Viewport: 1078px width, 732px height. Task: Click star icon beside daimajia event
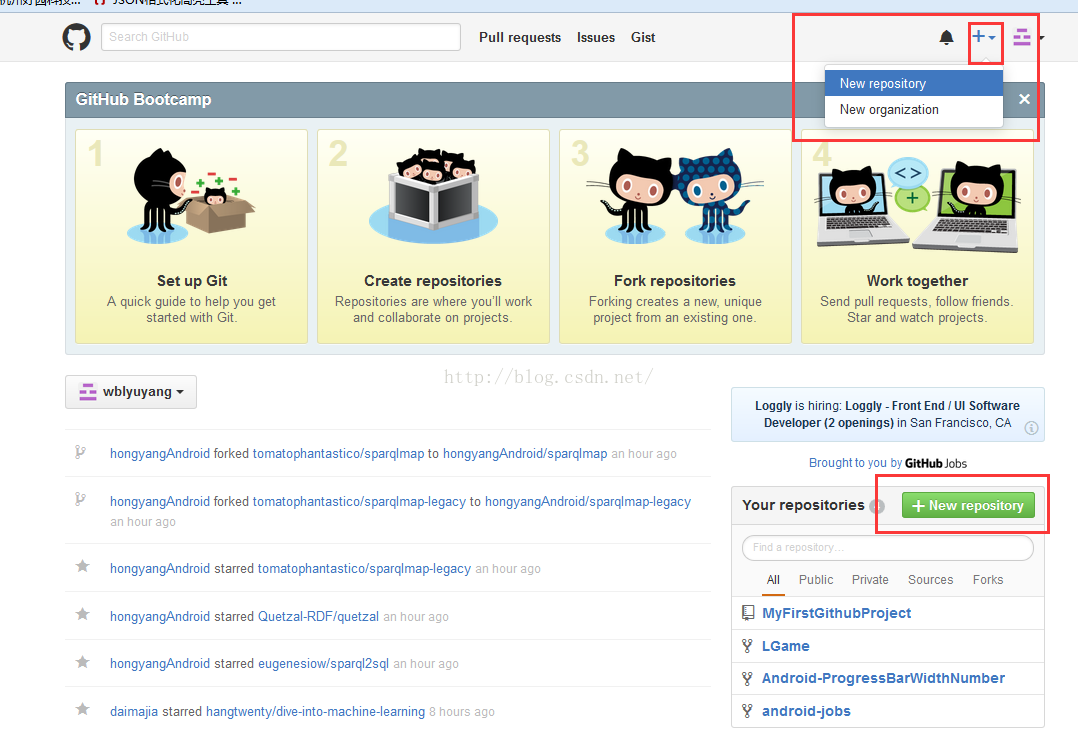click(82, 709)
